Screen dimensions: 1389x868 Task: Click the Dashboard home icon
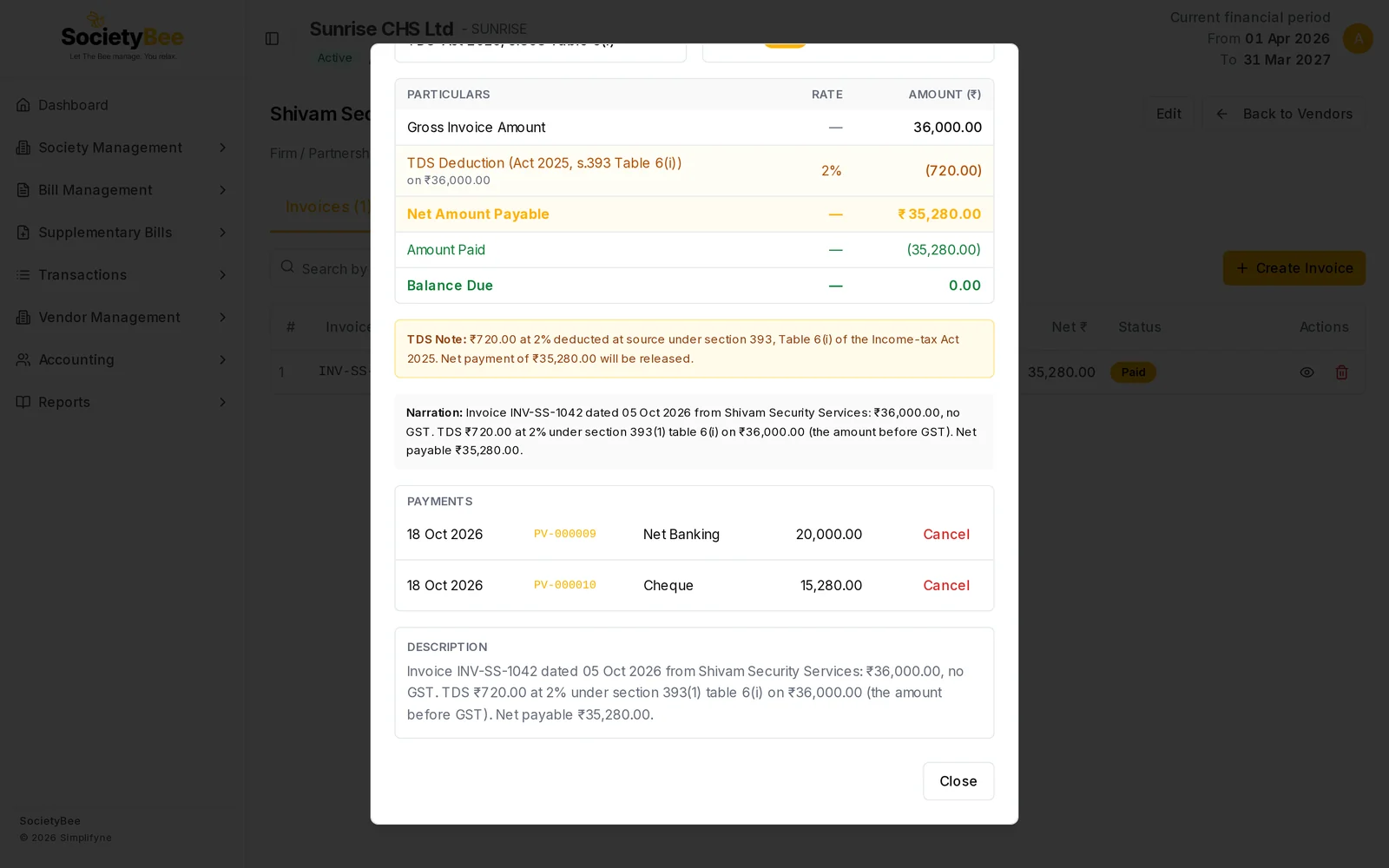(23, 105)
